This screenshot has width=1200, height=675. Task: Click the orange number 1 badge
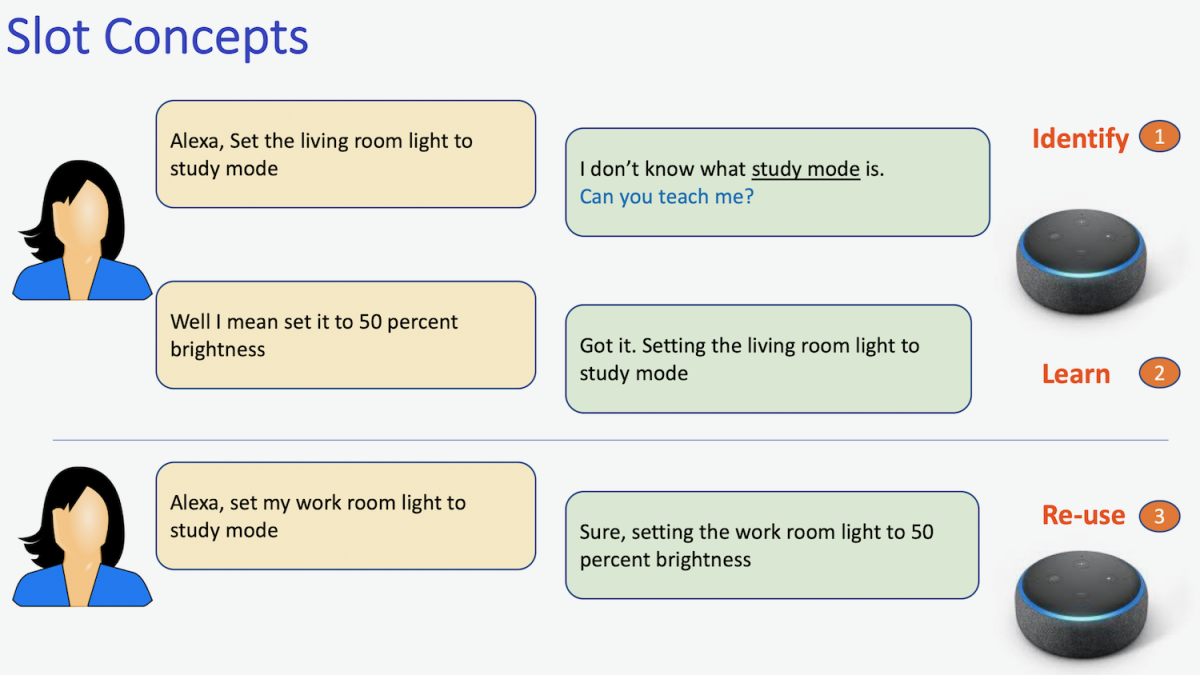(1159, 137)
